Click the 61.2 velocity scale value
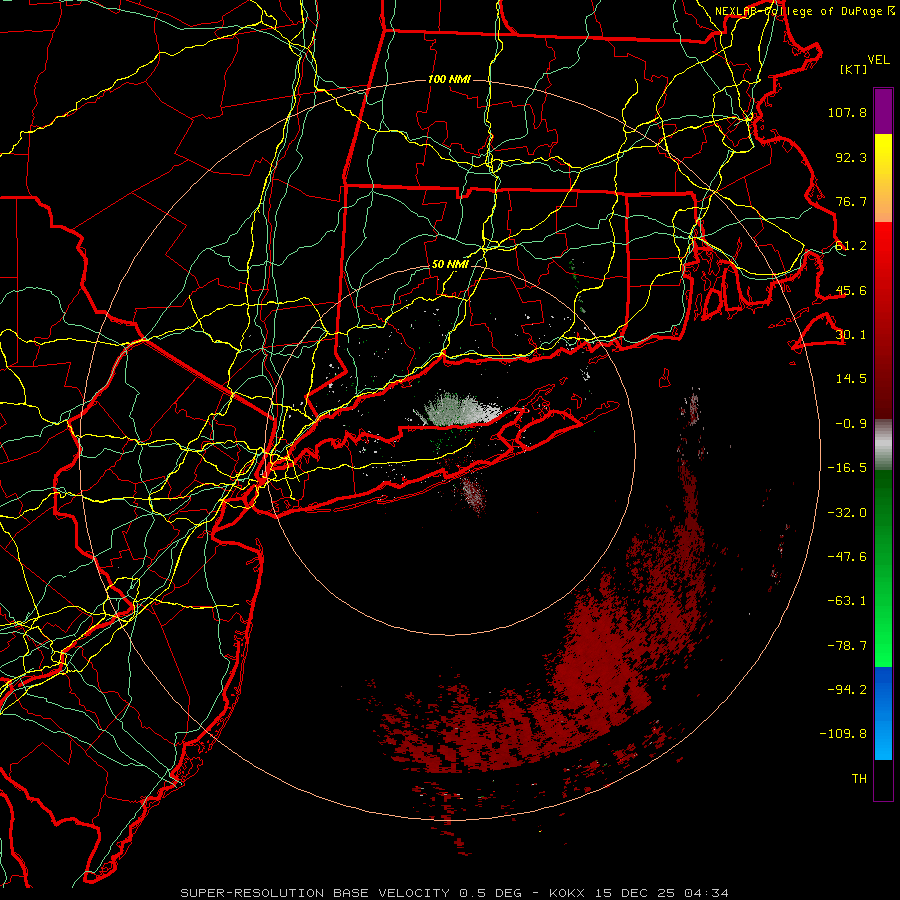900x900 pixels. 851,246
